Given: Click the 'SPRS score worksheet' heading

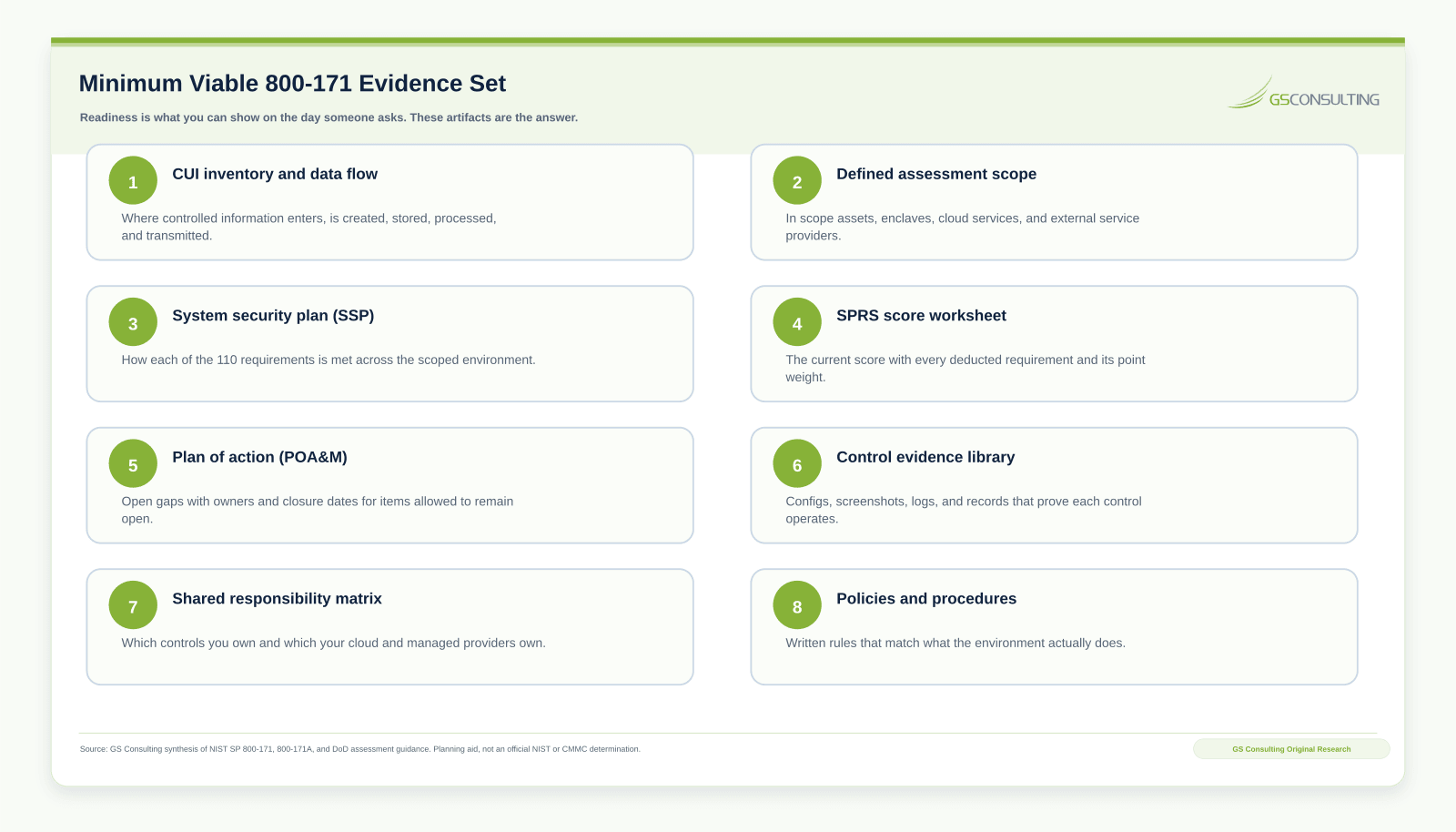Looking at the screenshot, I should click(x=921, y=316).
